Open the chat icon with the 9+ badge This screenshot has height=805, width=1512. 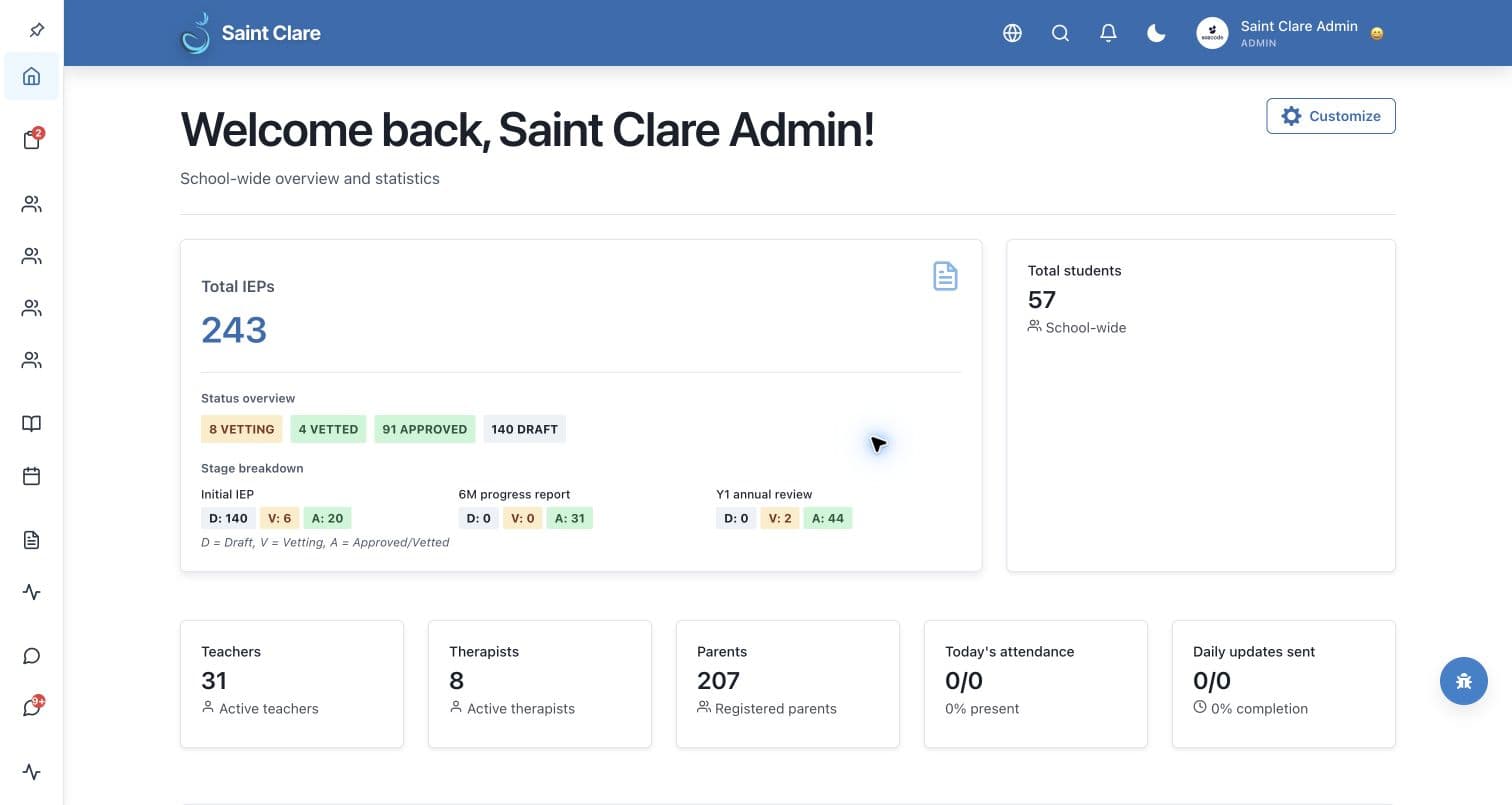[32, 707]
